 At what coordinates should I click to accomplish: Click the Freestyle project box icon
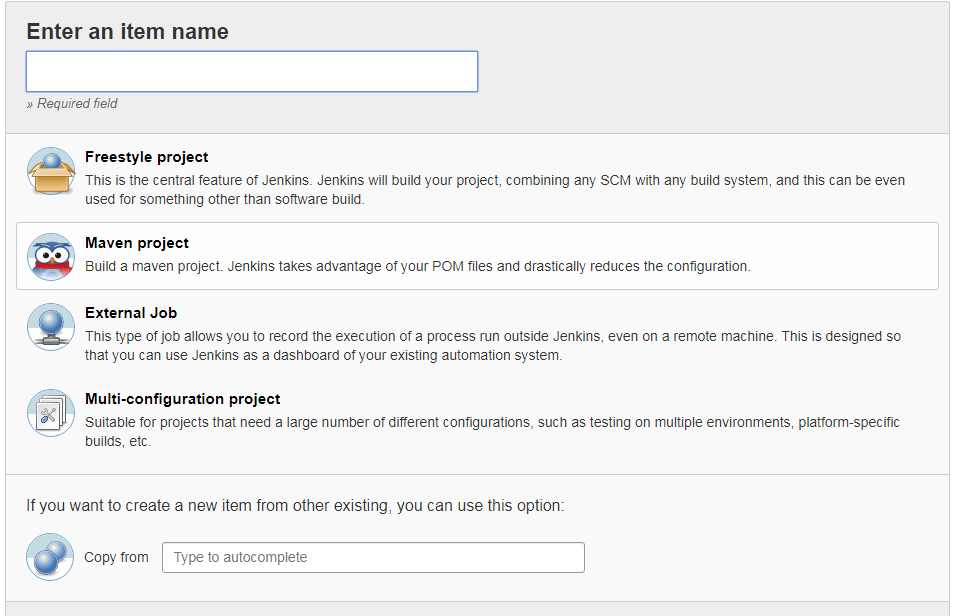tap(51, 171)
